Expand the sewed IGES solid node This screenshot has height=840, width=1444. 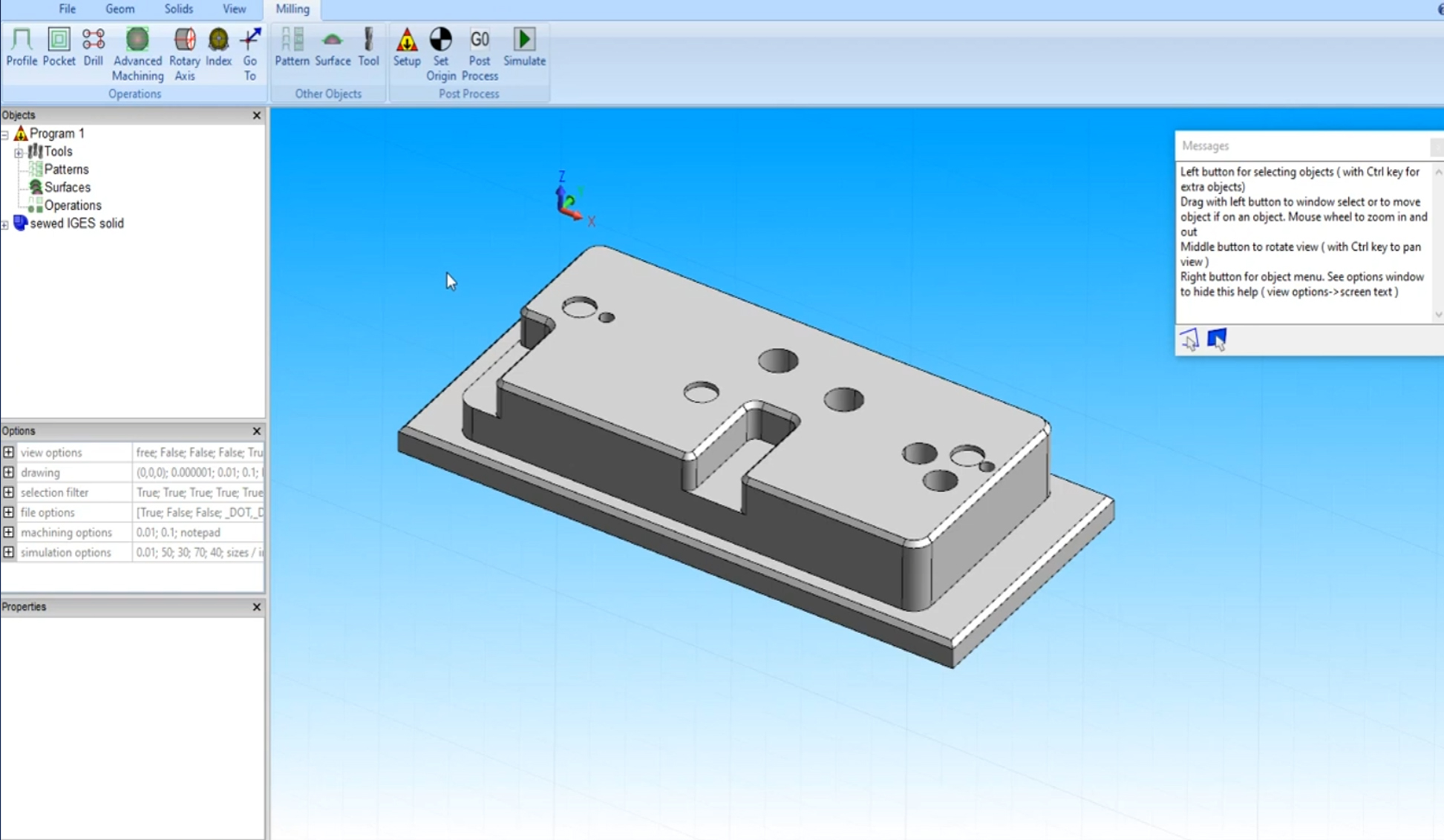click(5, 224)
